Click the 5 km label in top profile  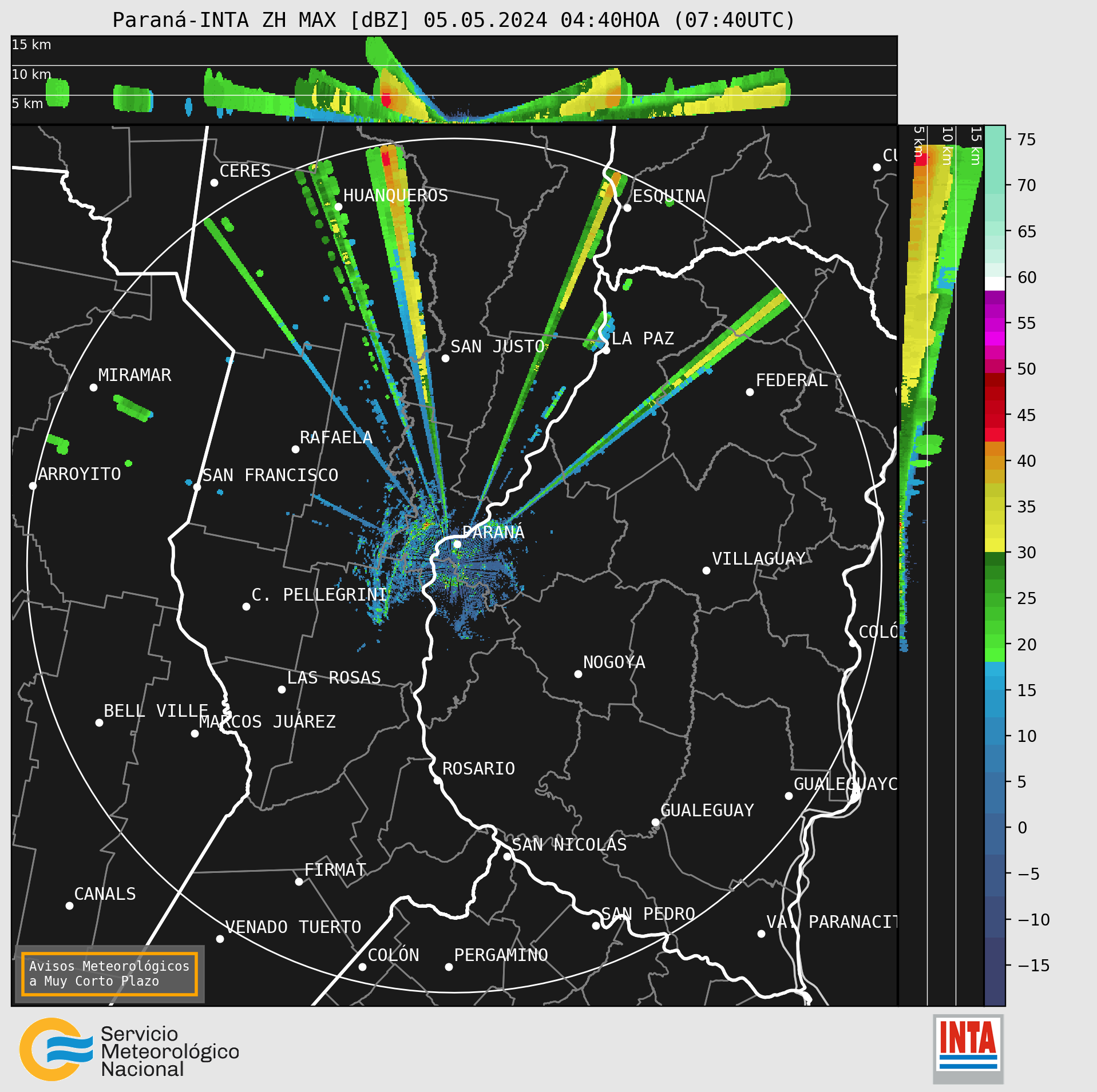[x=27, y=104]
